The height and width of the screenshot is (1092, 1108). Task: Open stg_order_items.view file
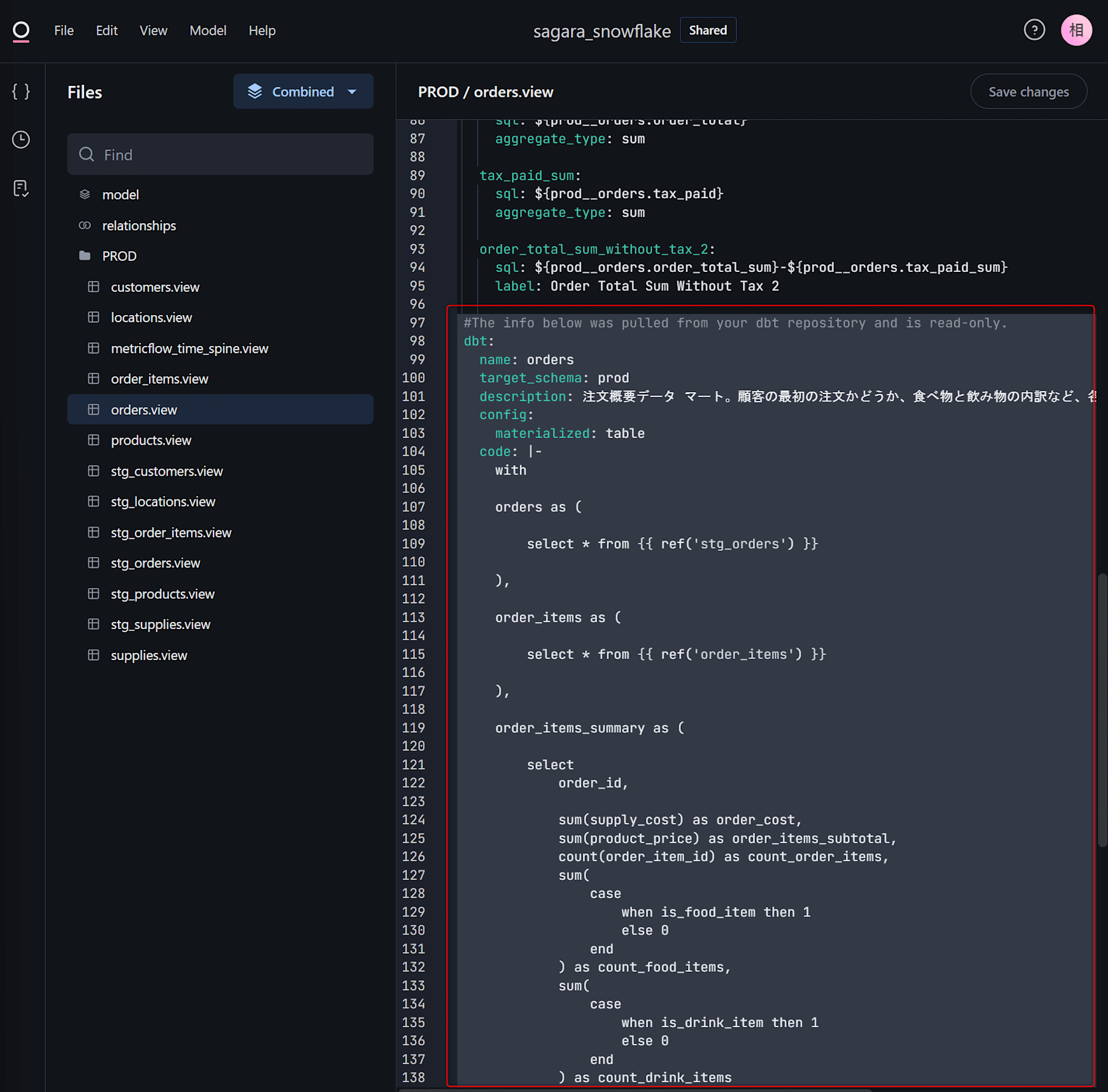coord(220,532)
